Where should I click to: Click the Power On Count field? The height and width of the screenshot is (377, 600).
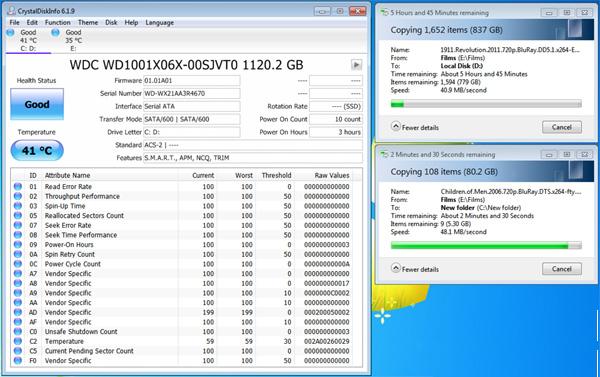click(336, 119)
